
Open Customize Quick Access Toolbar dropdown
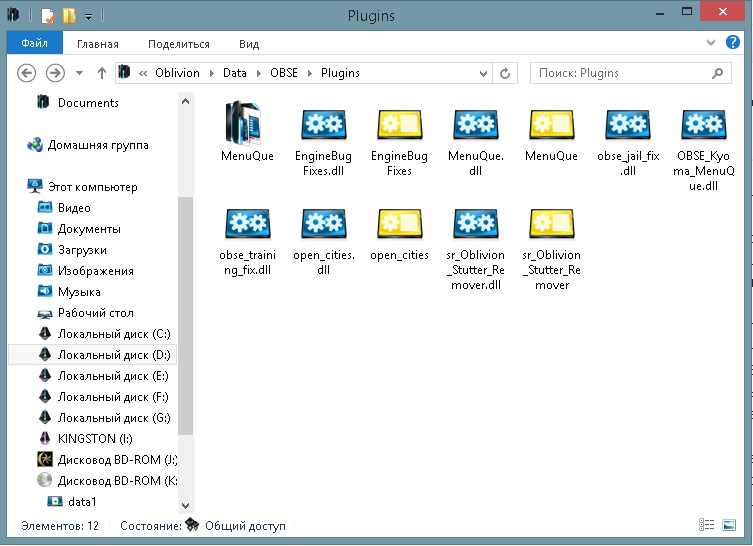tap(88, 17)
